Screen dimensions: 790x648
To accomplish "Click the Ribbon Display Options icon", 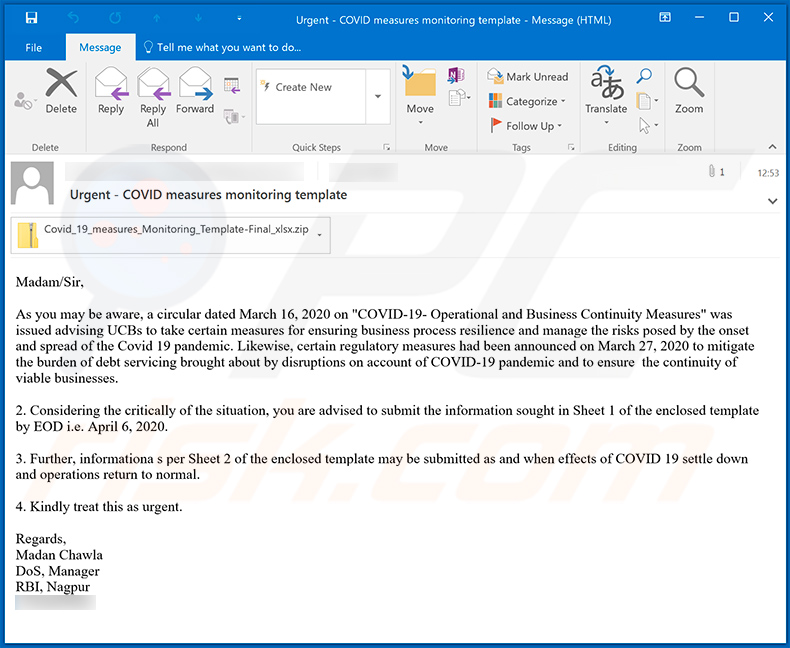I will (x=665, y=18).
